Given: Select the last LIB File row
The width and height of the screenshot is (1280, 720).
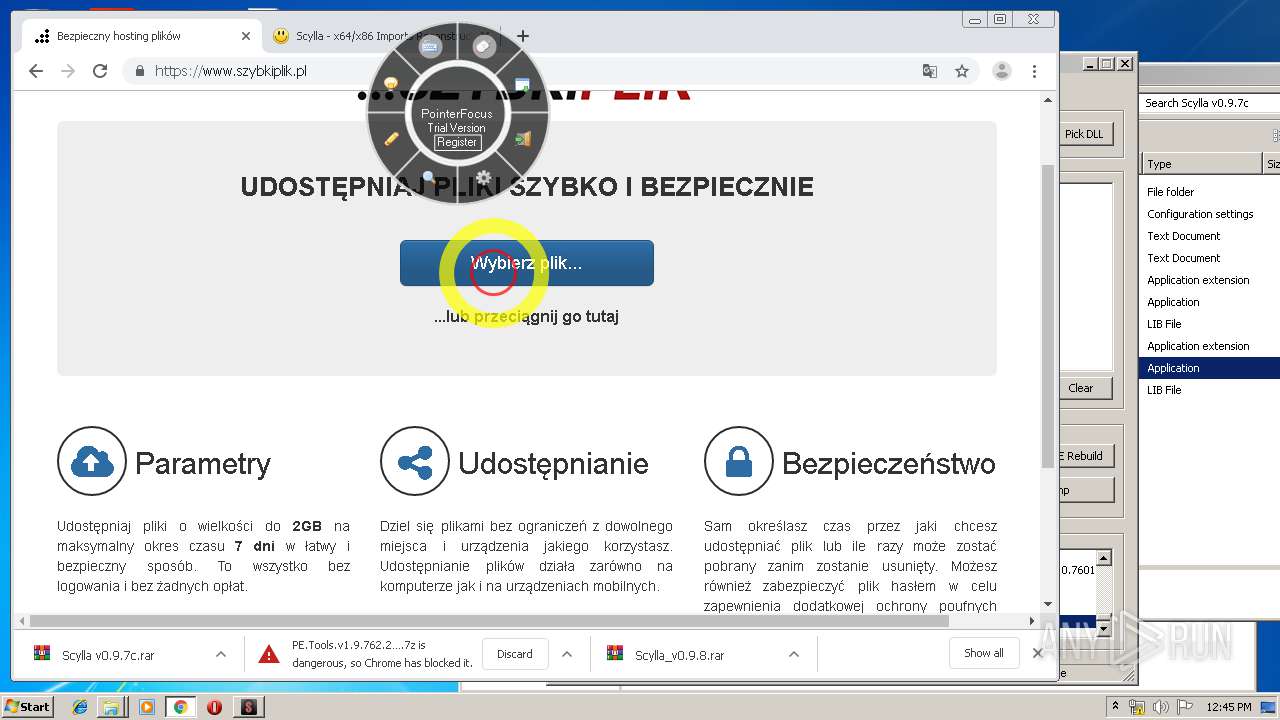Looking at the screenshot, I should [1210, 390].
